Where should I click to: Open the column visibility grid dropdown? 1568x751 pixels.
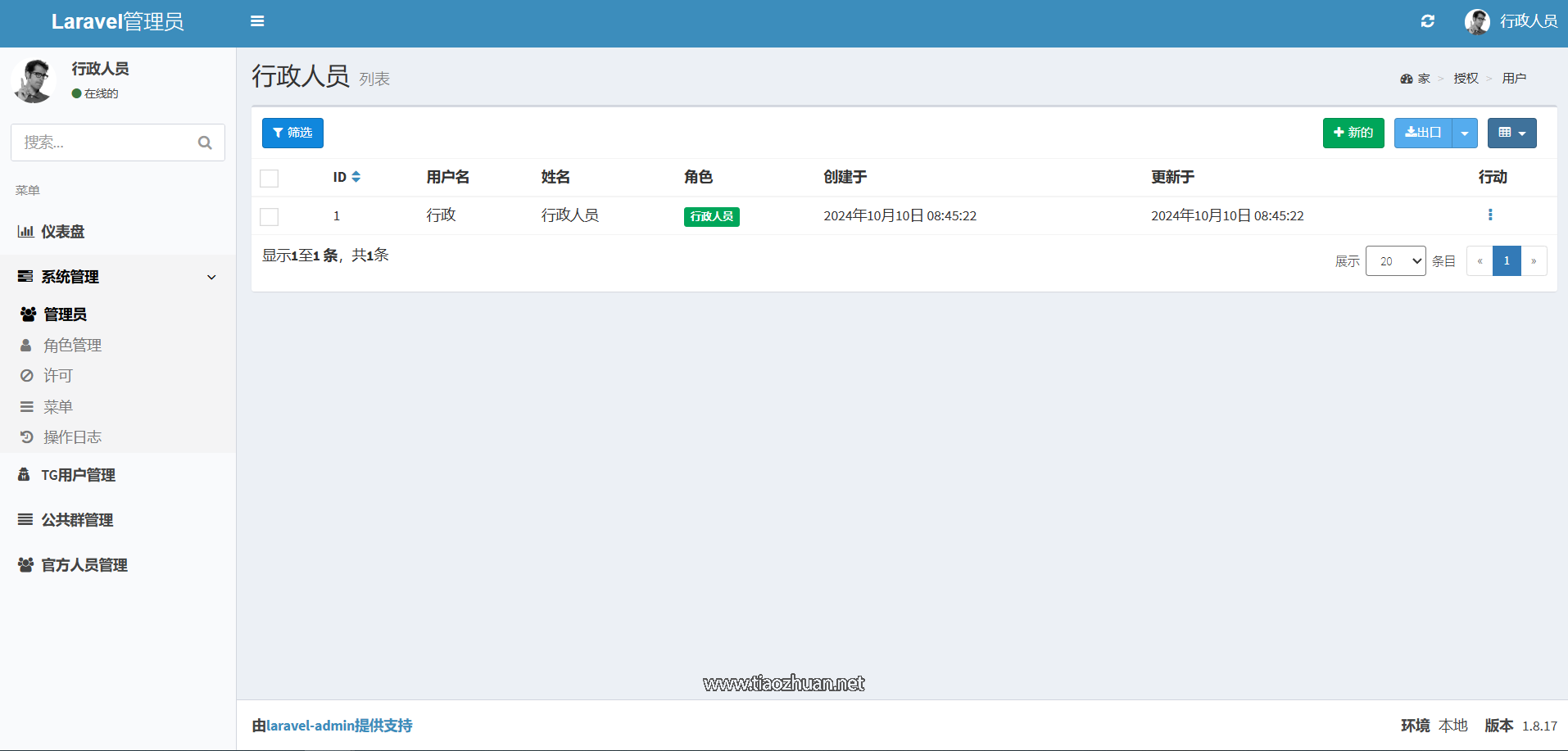1511,132
